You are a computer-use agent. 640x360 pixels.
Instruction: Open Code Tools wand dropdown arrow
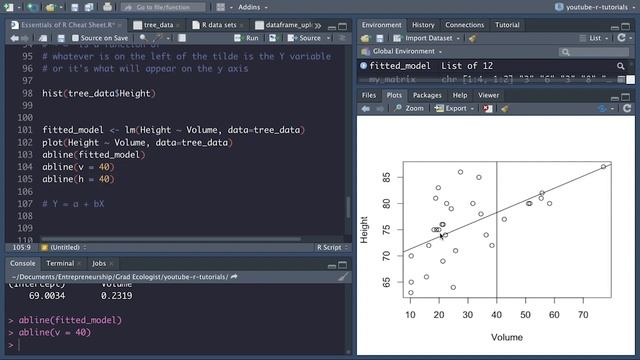click(x=168, y=38)
